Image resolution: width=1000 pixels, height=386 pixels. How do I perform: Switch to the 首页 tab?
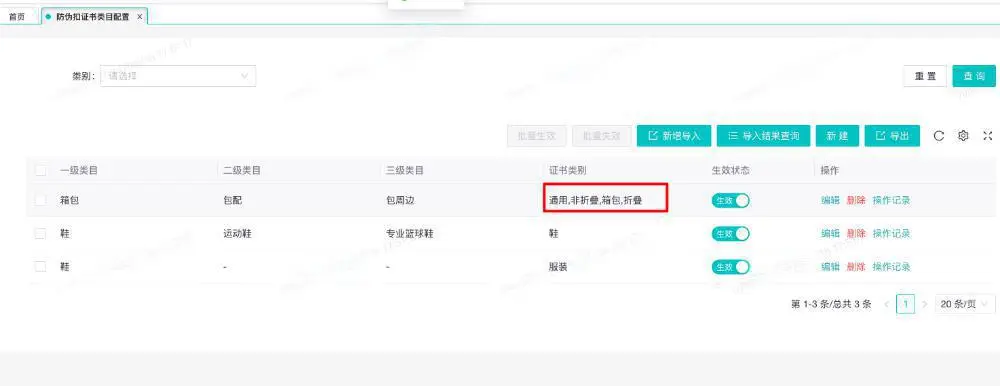click(17, 17)
